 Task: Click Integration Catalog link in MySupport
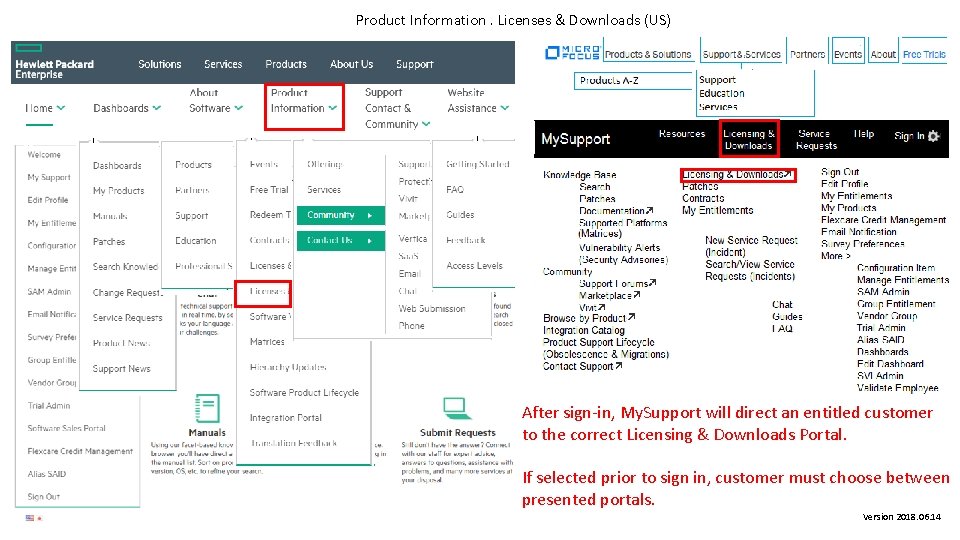point(583,330)
